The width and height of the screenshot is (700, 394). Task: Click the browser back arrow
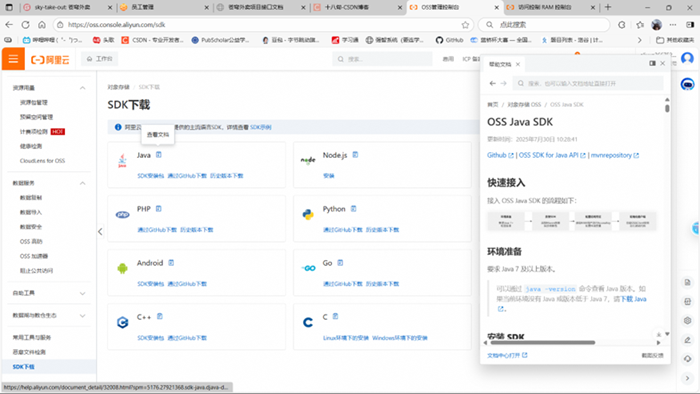pyautogui.click(x=9, y=25)
